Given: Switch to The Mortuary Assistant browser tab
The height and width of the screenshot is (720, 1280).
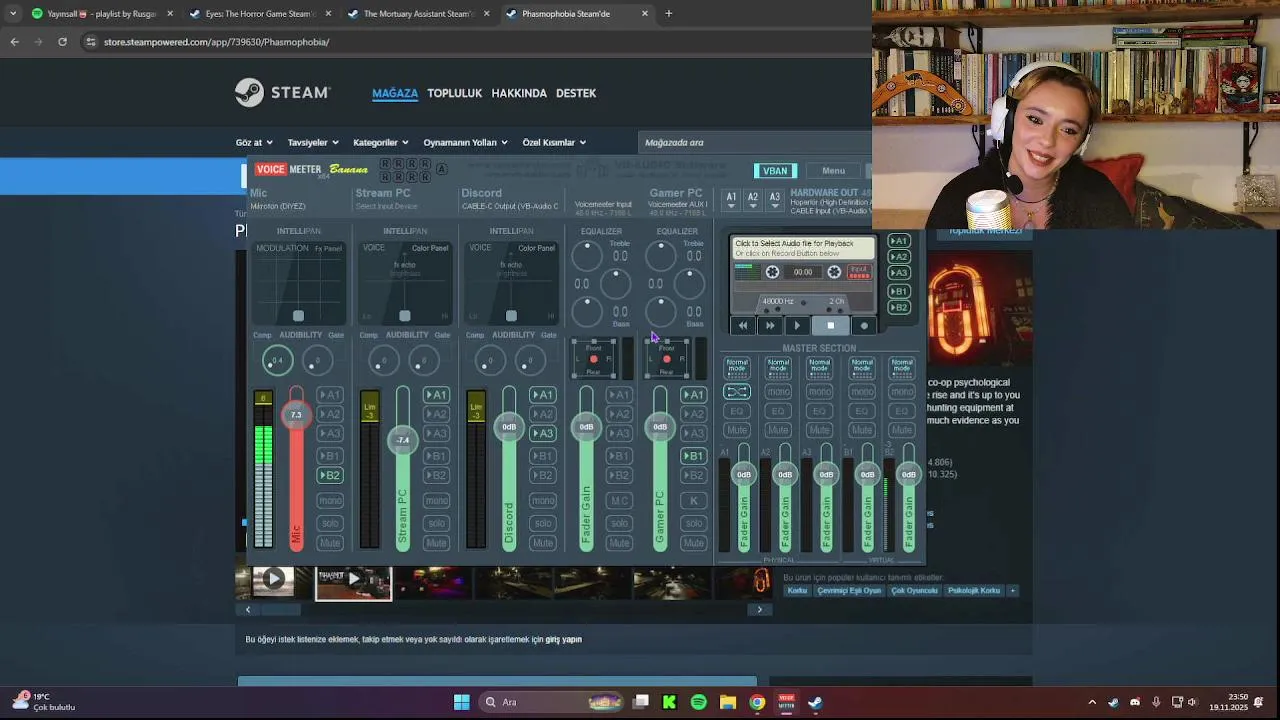Looking at the screenshot, I should pyautogui.click(x=418, y=14).
